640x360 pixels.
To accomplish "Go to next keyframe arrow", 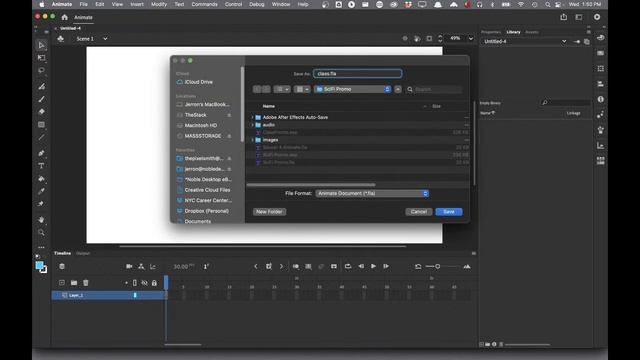I will [281, 267].
